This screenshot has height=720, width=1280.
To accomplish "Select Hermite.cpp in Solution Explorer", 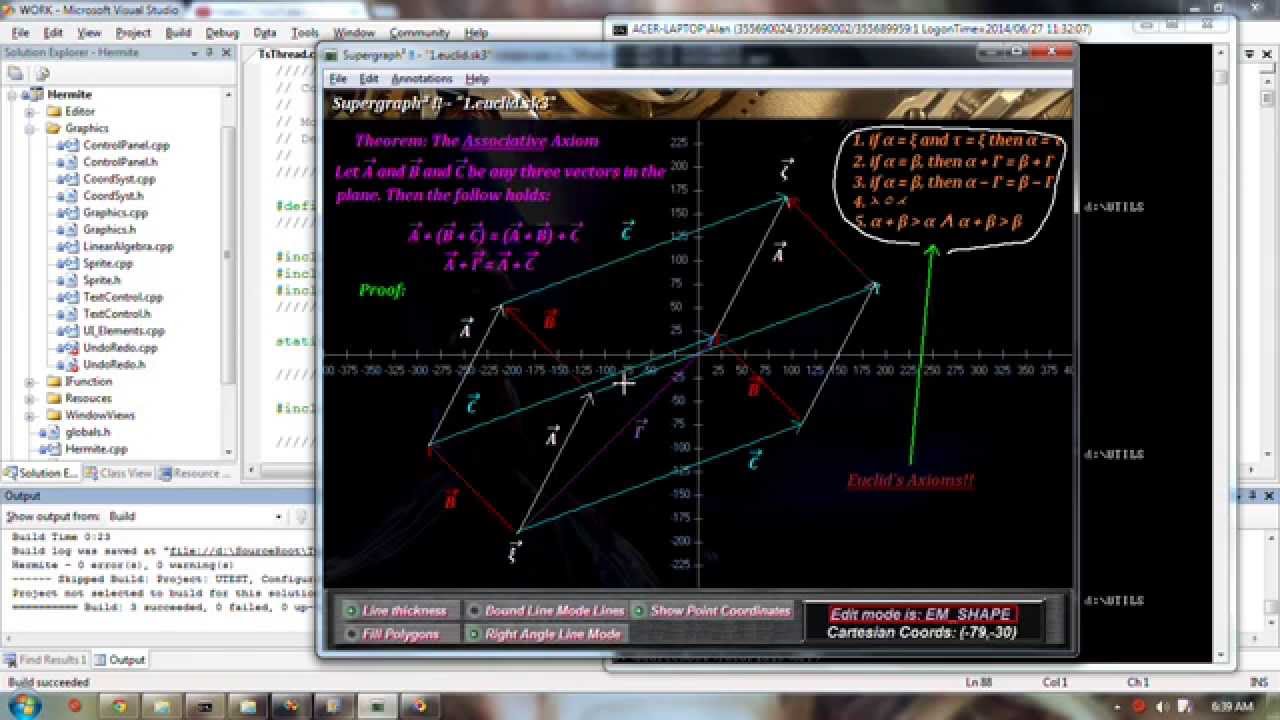I will click(x=96, y=449).
